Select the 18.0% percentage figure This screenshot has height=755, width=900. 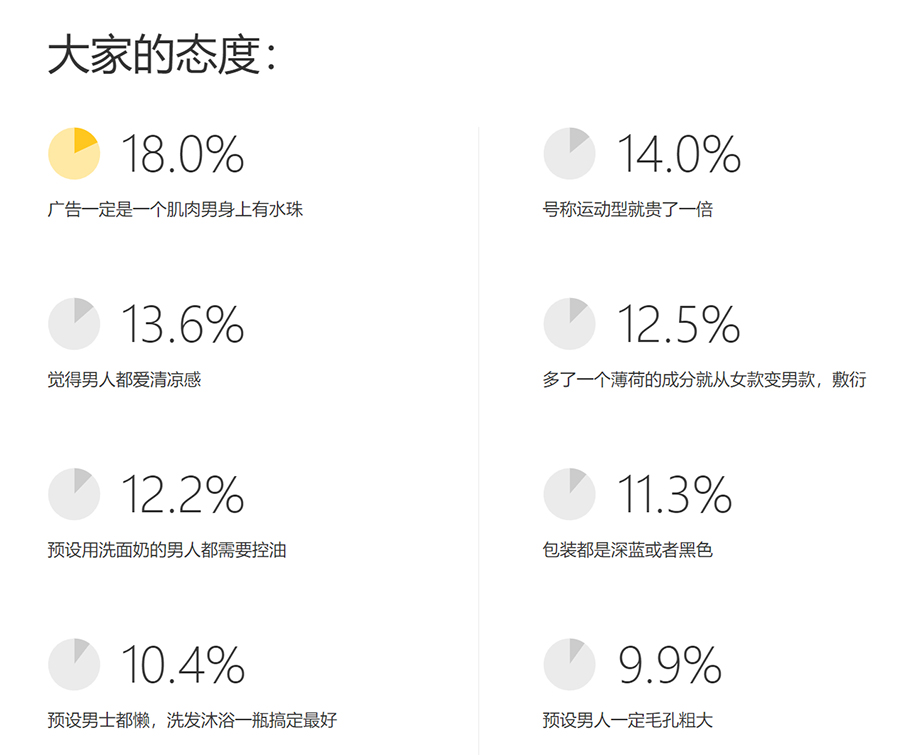coord(183,154)
